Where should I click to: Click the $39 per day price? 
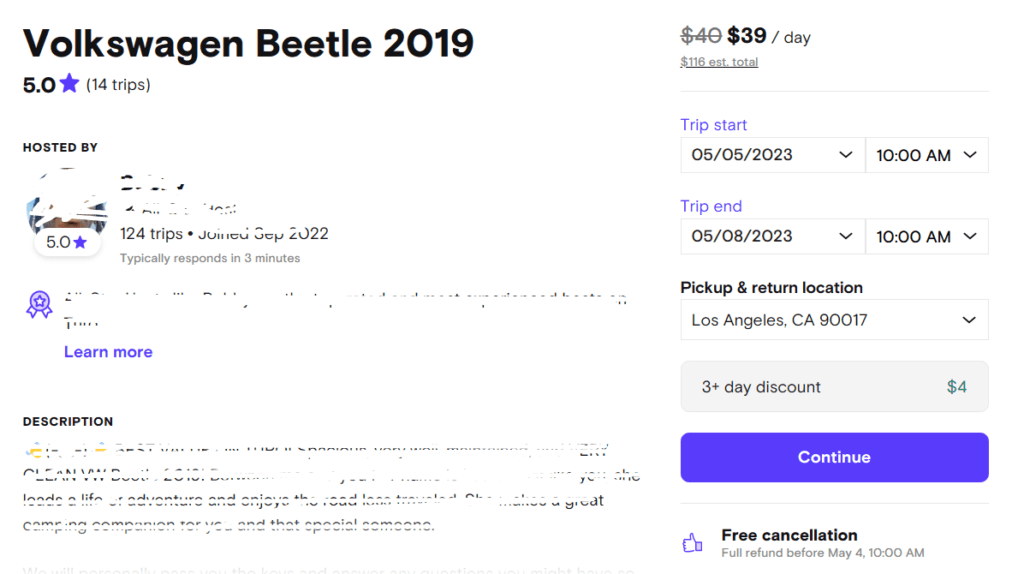[746, 36]
